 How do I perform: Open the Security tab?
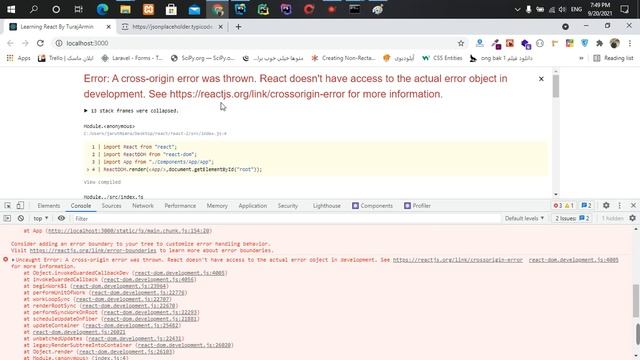pyautogui.click(x=288, y=206)
